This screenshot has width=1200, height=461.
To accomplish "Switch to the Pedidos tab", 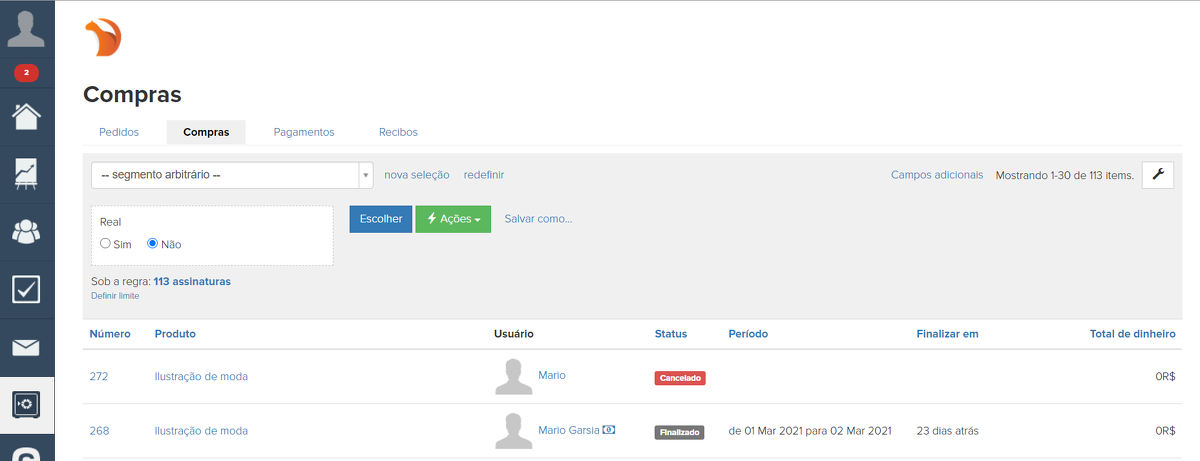I will coord(119,132).
